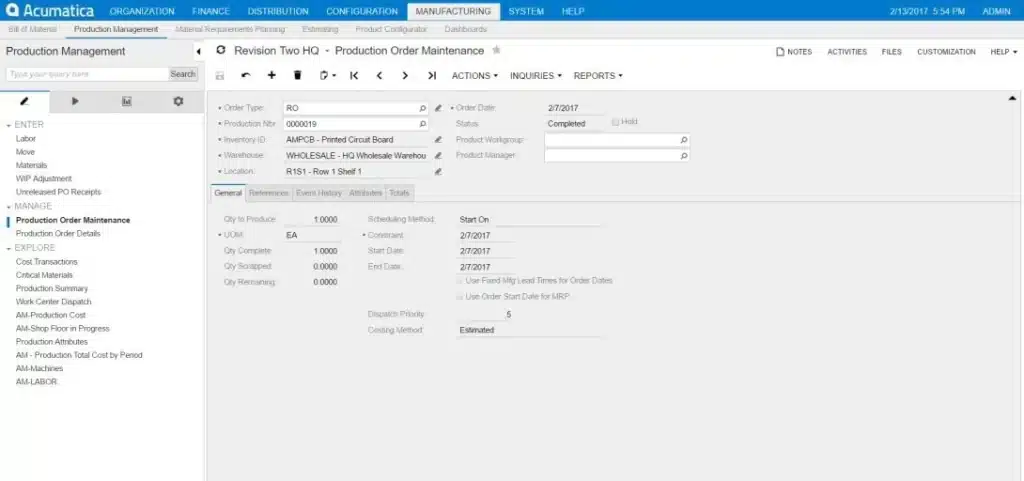1024x481 pixels.
Task: Open Production Order Details in sidebar
Action: [58, 234]
